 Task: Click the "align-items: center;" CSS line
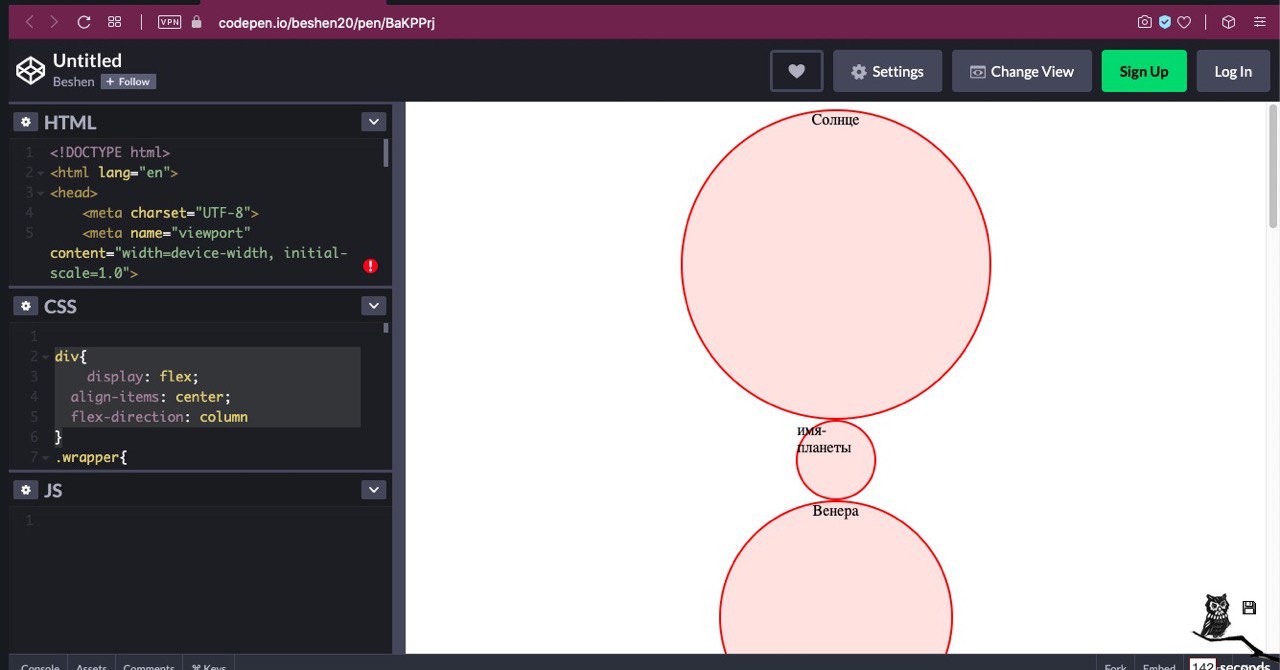(x=151, y=397)
